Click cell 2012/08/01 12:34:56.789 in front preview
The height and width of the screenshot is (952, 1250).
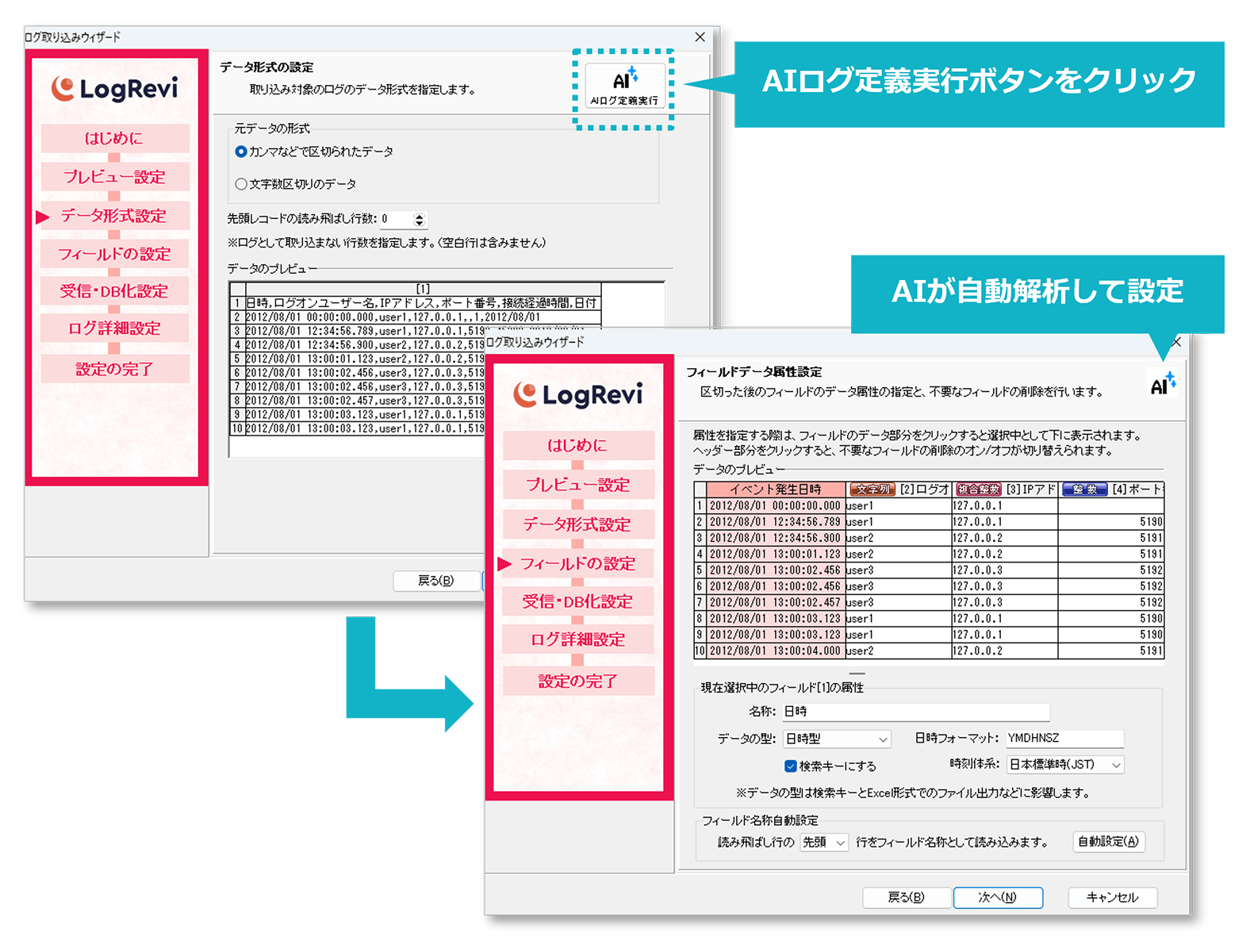pyautogui.click(x=776, y=522)
